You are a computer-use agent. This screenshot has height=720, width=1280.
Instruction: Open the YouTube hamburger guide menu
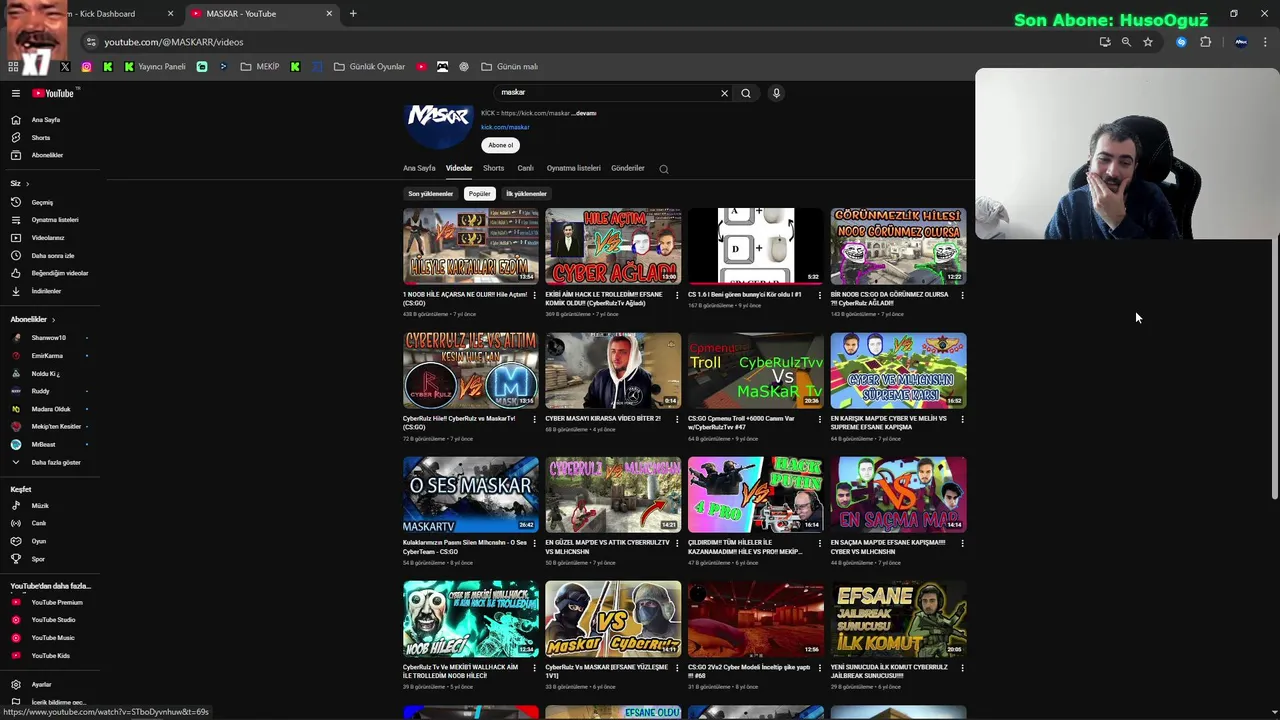pos(16,93)
